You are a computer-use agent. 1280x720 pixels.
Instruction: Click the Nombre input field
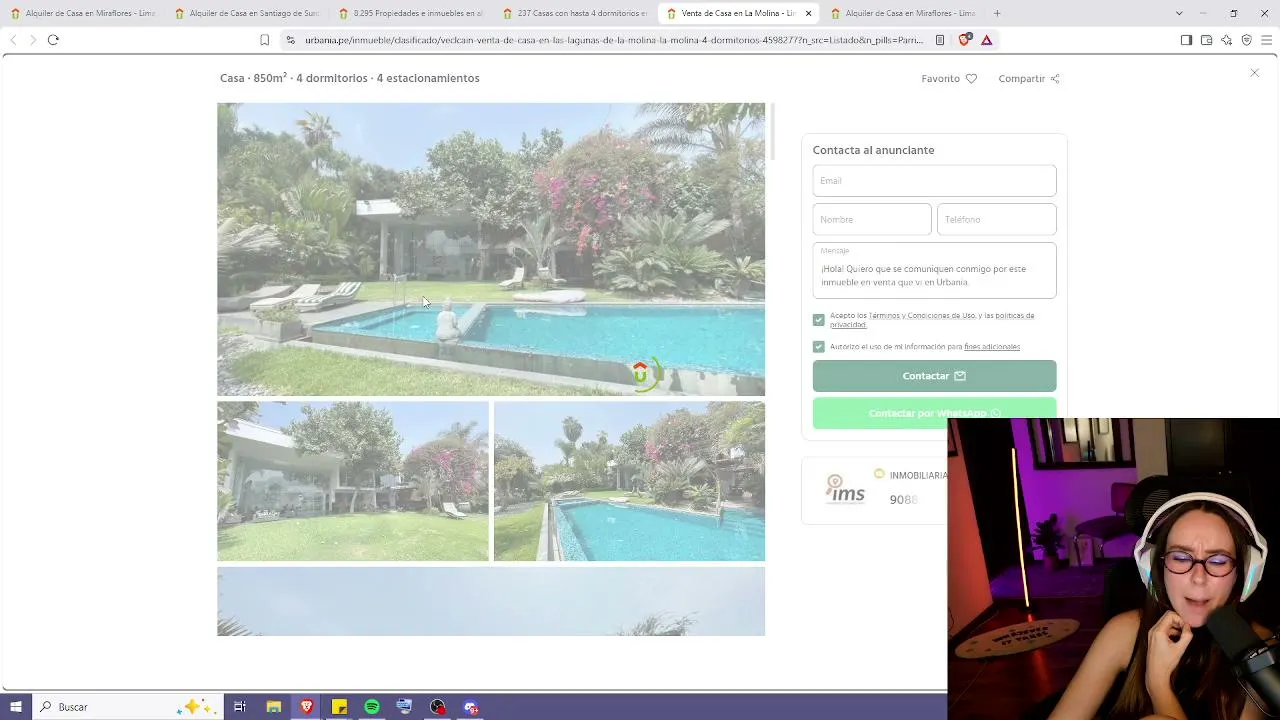pyautogui.click(x=872, y=220)
